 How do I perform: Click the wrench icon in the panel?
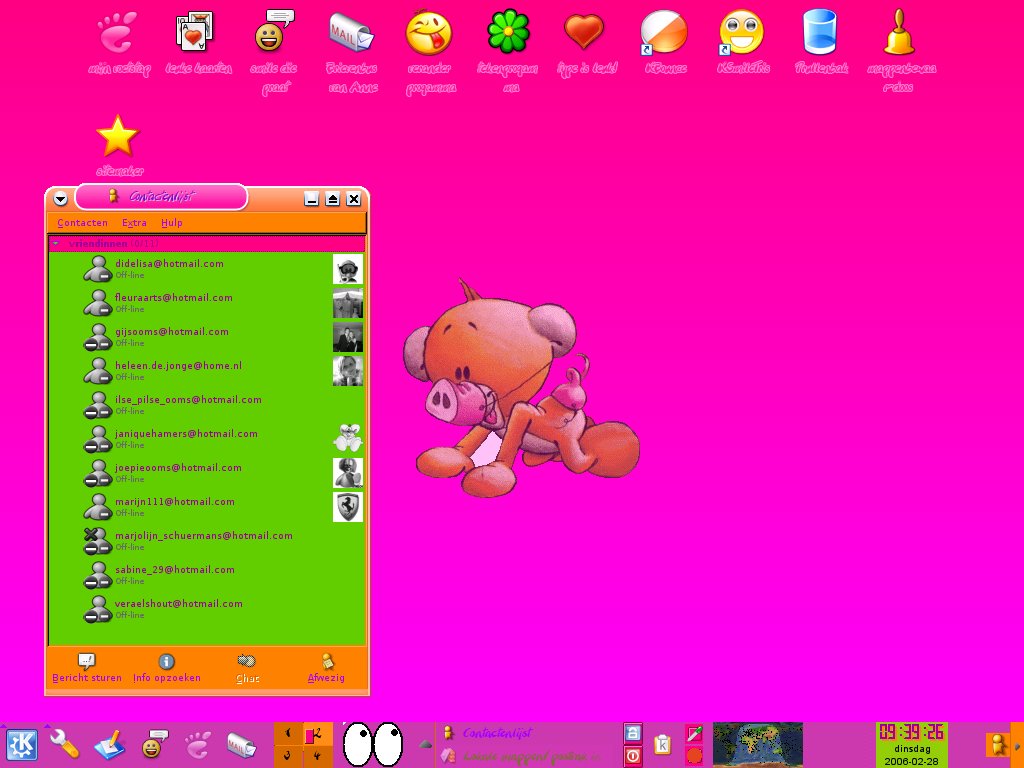tap(64, 744)
